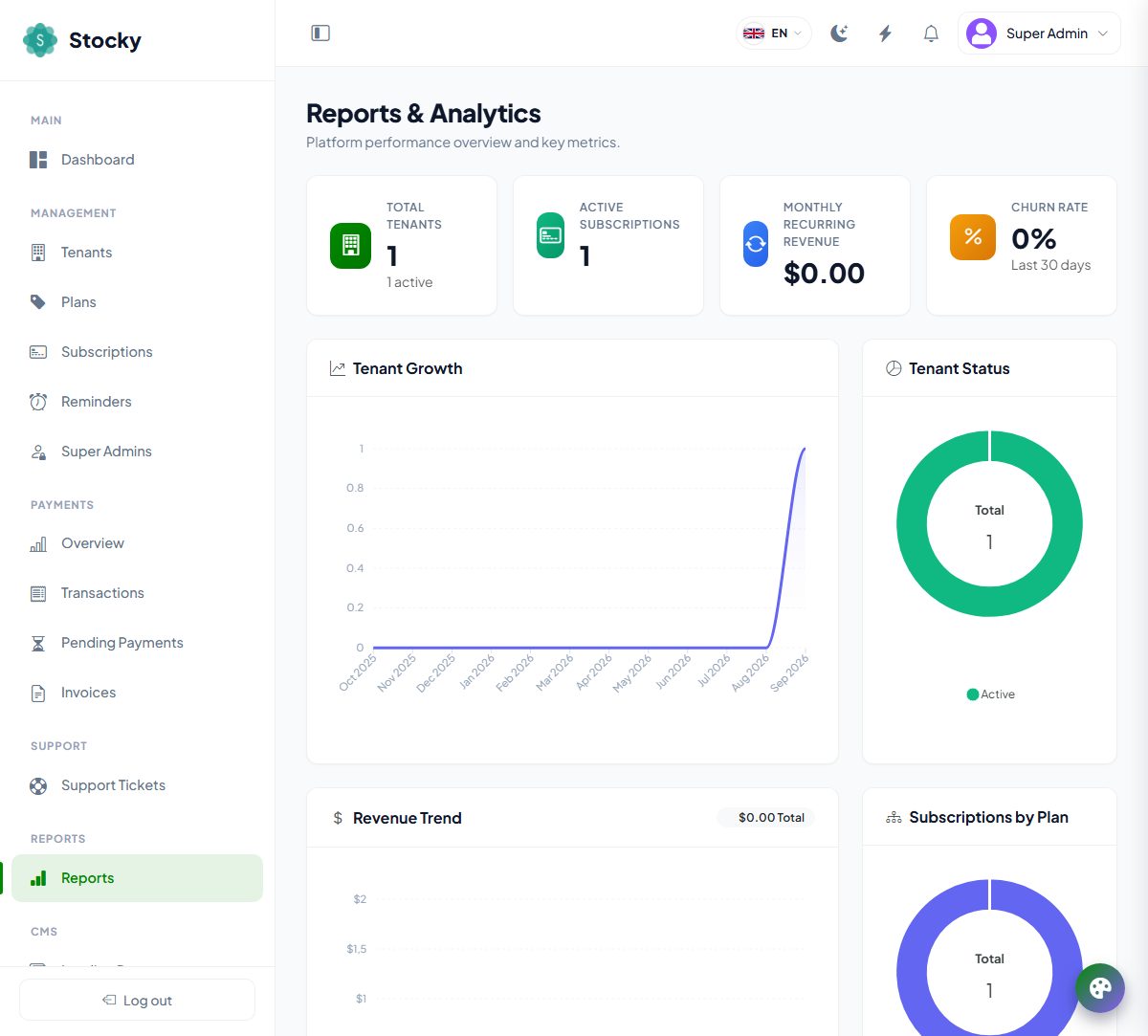
Task: View Invoices from sidebar
Action: tap(138, 693)
